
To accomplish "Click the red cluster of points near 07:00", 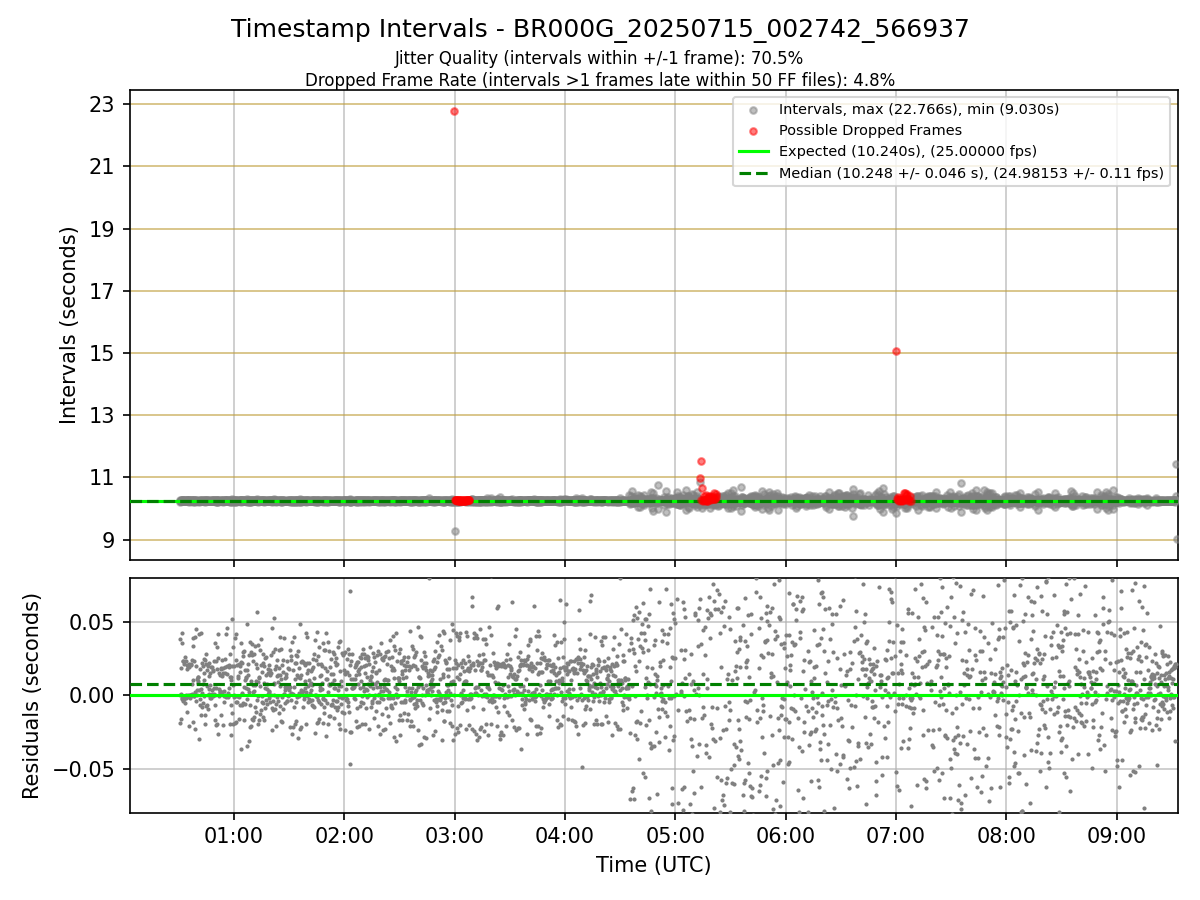I will 904,497.
